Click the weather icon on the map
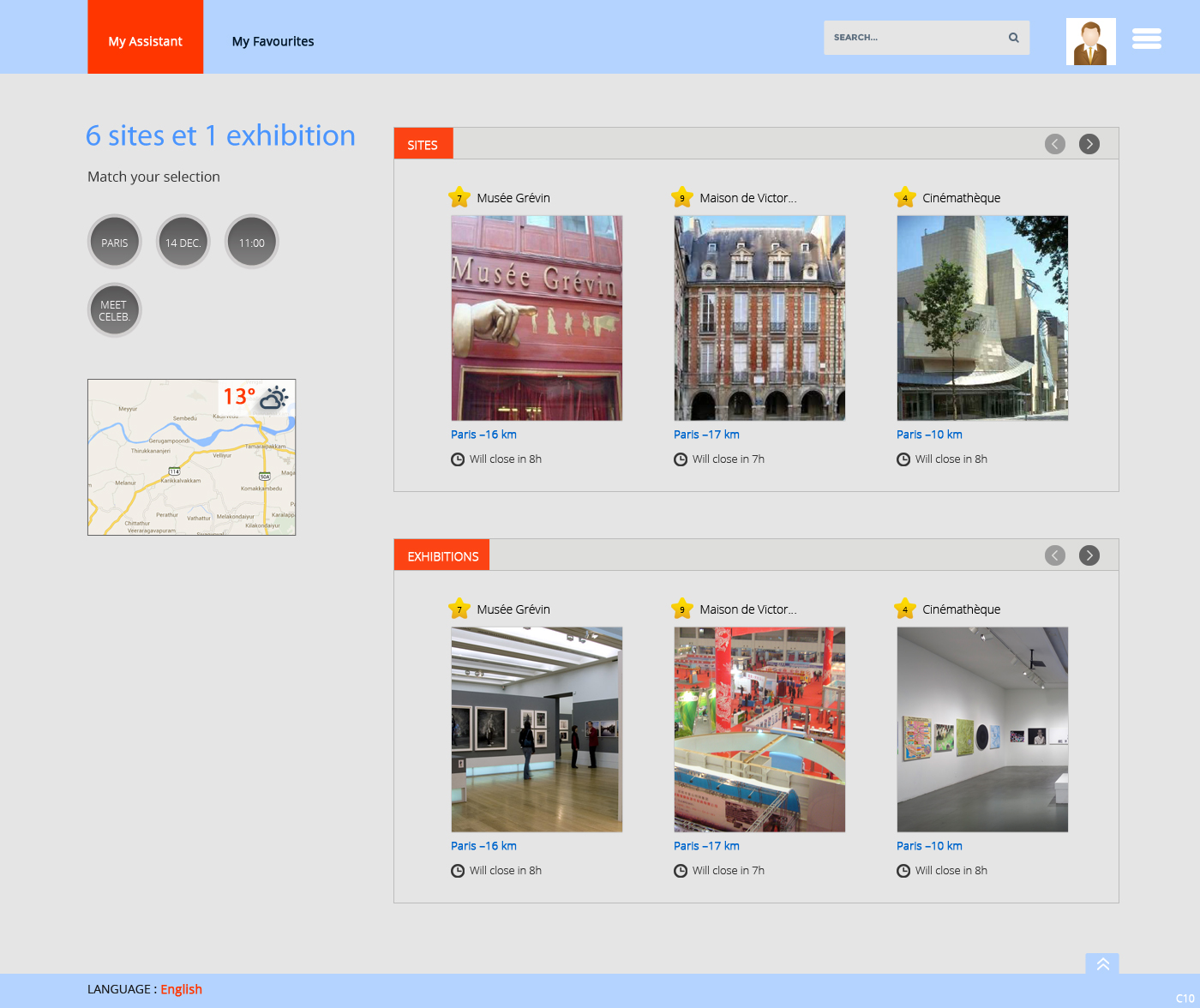Viewport: 1200px width, 1008px height. tap(274, 397)
